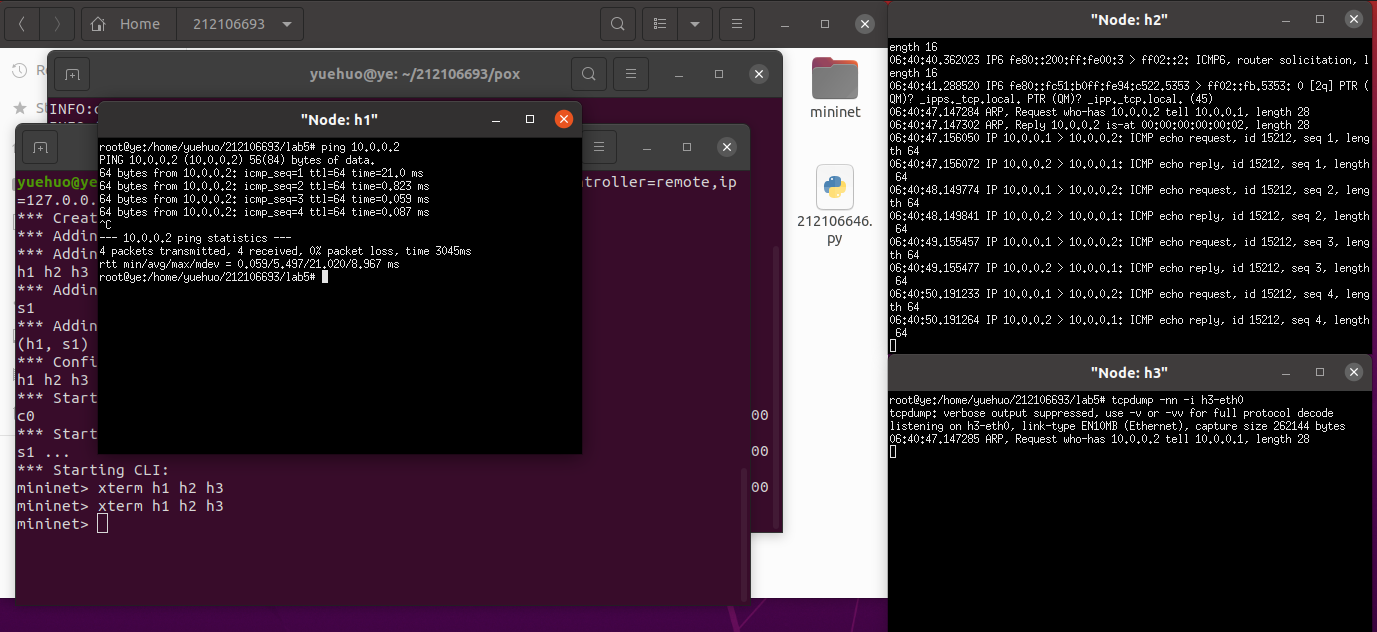1377x632 pixels.
Task: Click the h2 "ARP, Reply 10.0.0.2 is-at" line
Action: point(1100,125)
